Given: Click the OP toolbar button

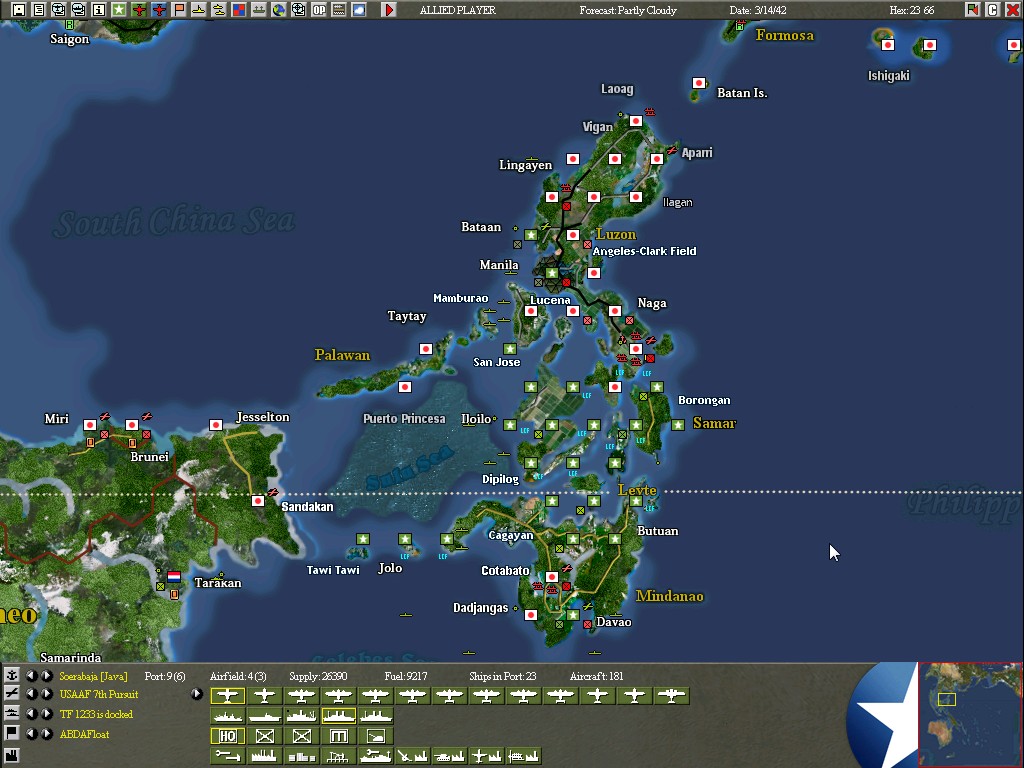Looking at the screenshot, I should 319,10.
